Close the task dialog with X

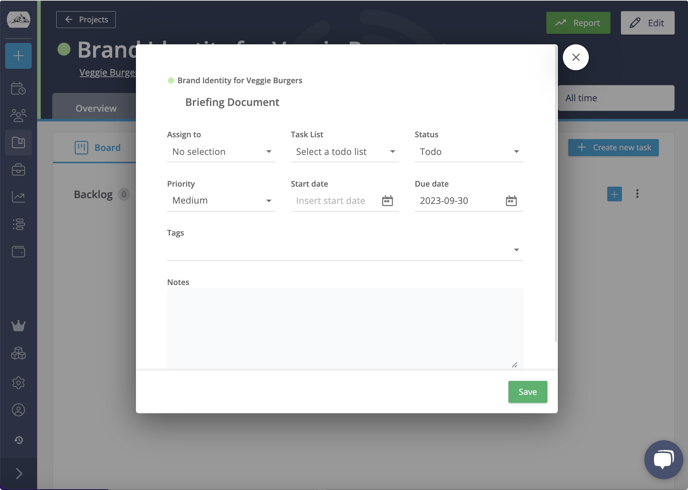(x=576, y=57)
